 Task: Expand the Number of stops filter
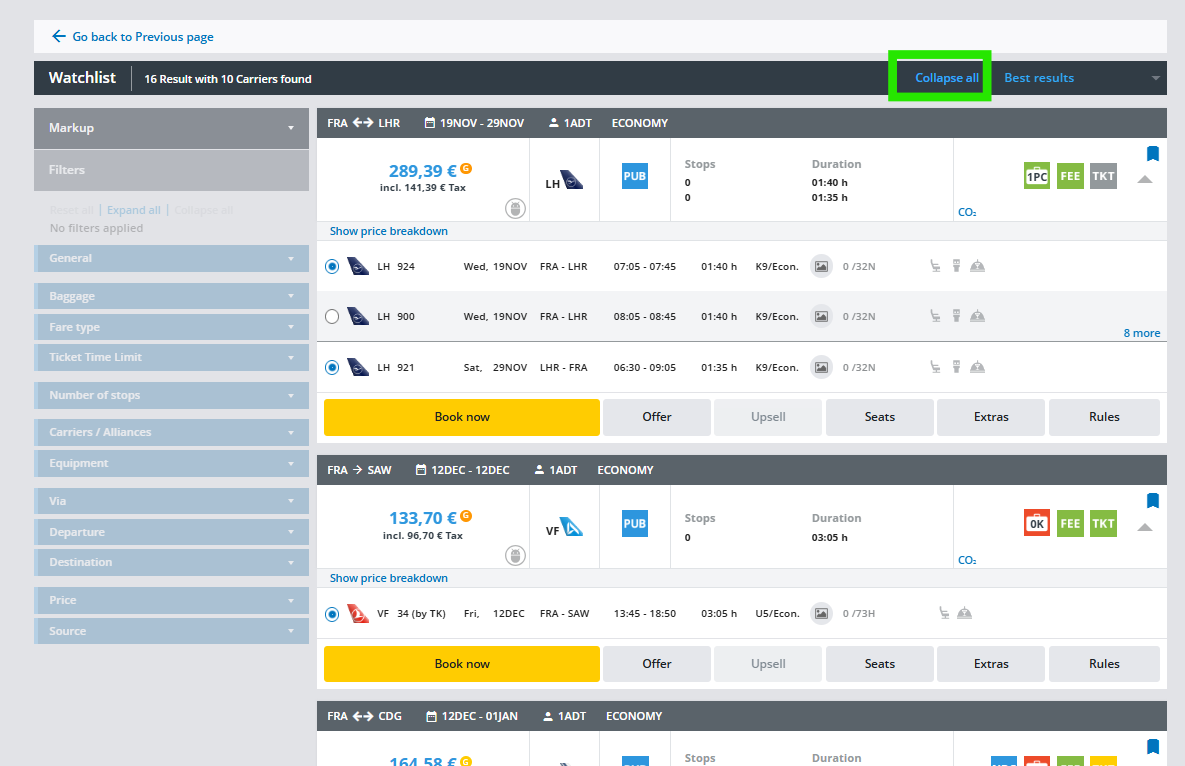[x=171, y=395]
